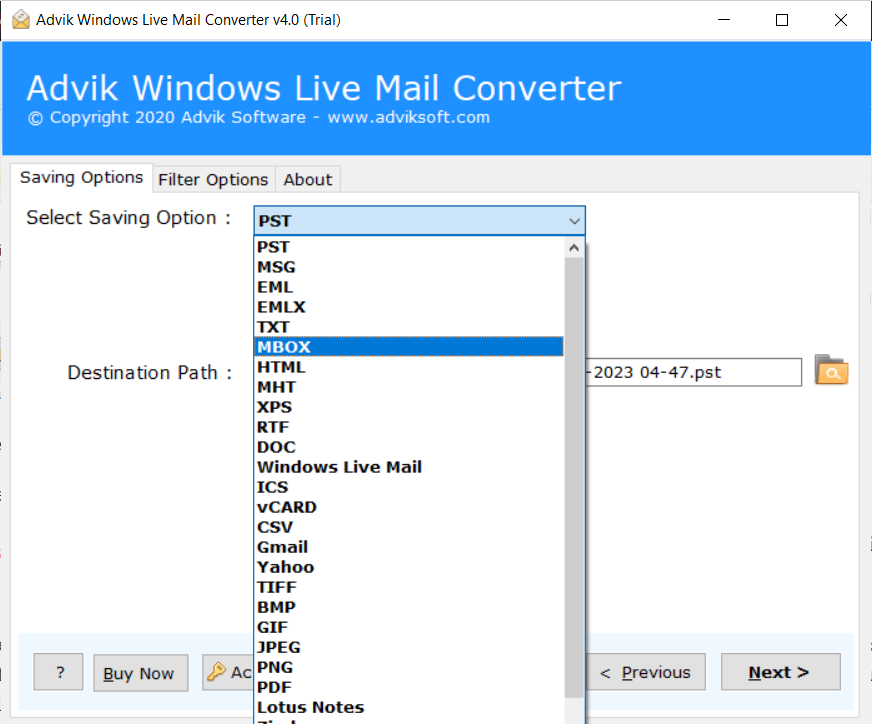Image resolution: width=872 pixels, height=724 pixels.
Task: Select the highlighted MBOX option
Action: point(409,347)
